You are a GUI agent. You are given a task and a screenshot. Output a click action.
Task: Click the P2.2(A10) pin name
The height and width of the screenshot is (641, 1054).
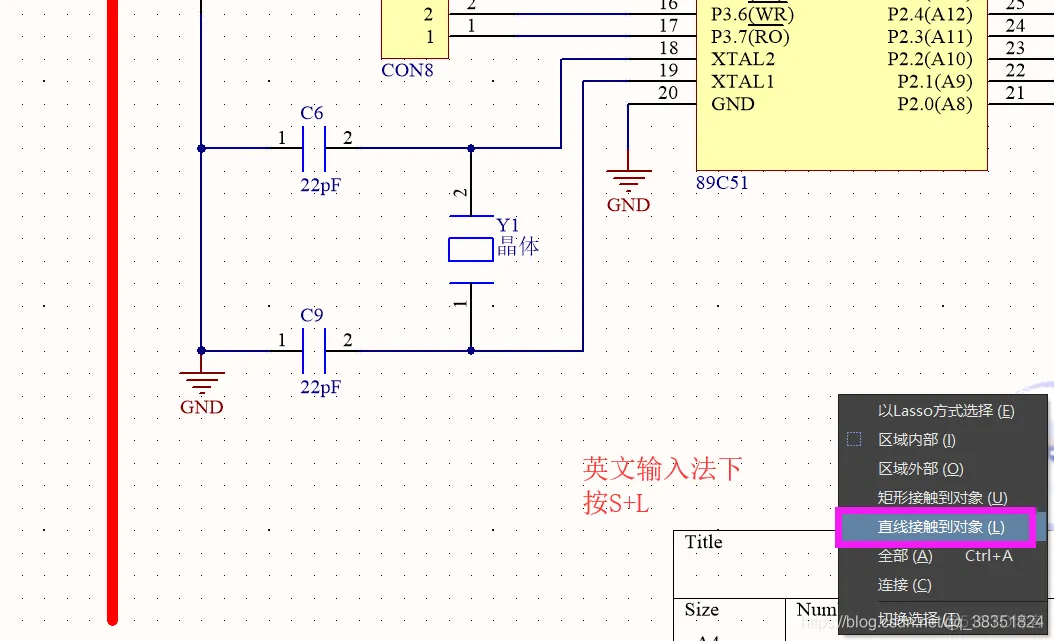click(x=930, y=59)
